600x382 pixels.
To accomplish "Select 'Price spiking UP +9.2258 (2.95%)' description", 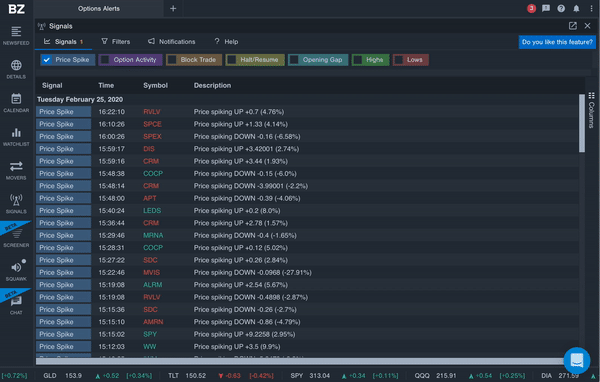I will [244, 334].
